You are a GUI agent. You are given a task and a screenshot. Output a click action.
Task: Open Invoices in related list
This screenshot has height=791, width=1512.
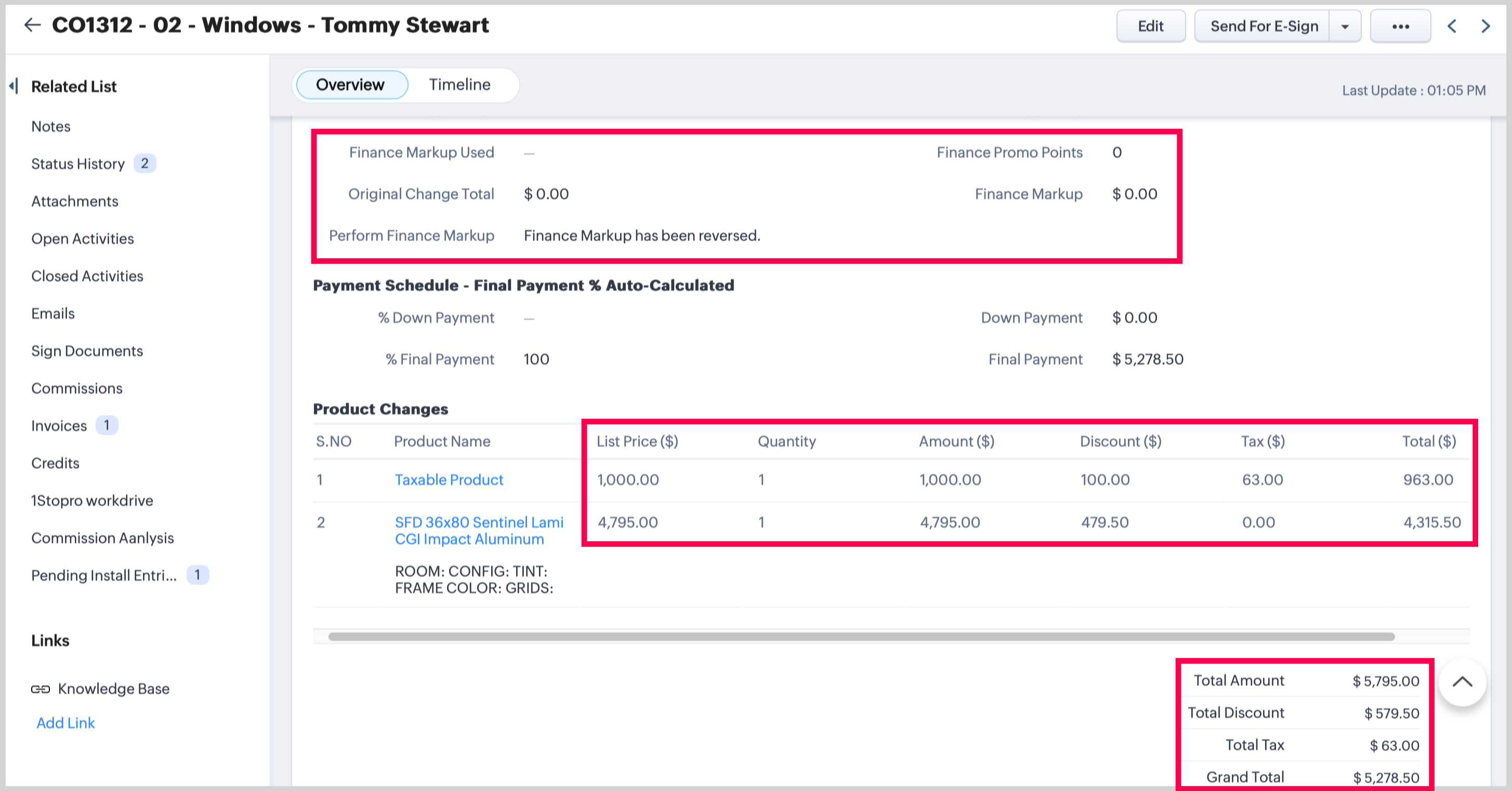(59, 426)
